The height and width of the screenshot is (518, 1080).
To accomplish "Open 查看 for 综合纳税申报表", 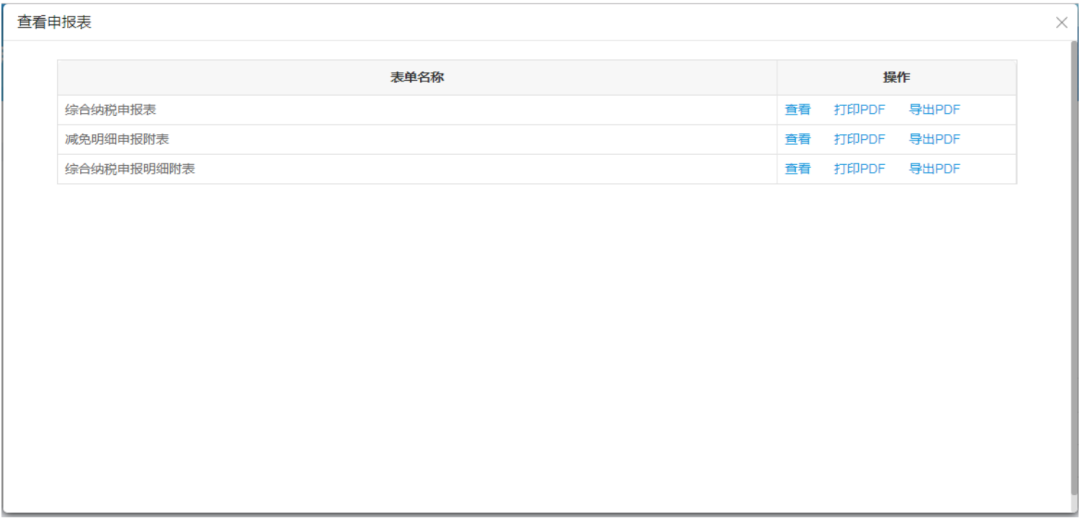I will pos(798,110).
